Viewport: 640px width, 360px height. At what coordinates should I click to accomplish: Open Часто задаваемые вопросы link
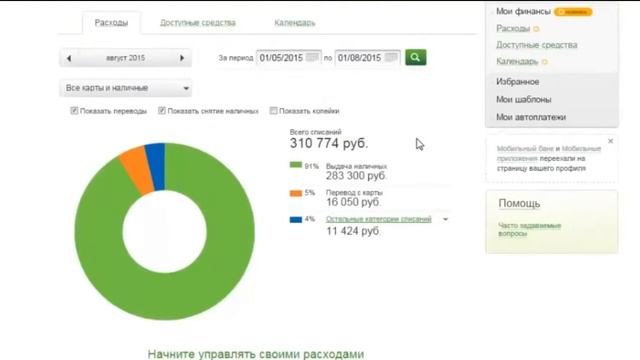tap(529, 229)
